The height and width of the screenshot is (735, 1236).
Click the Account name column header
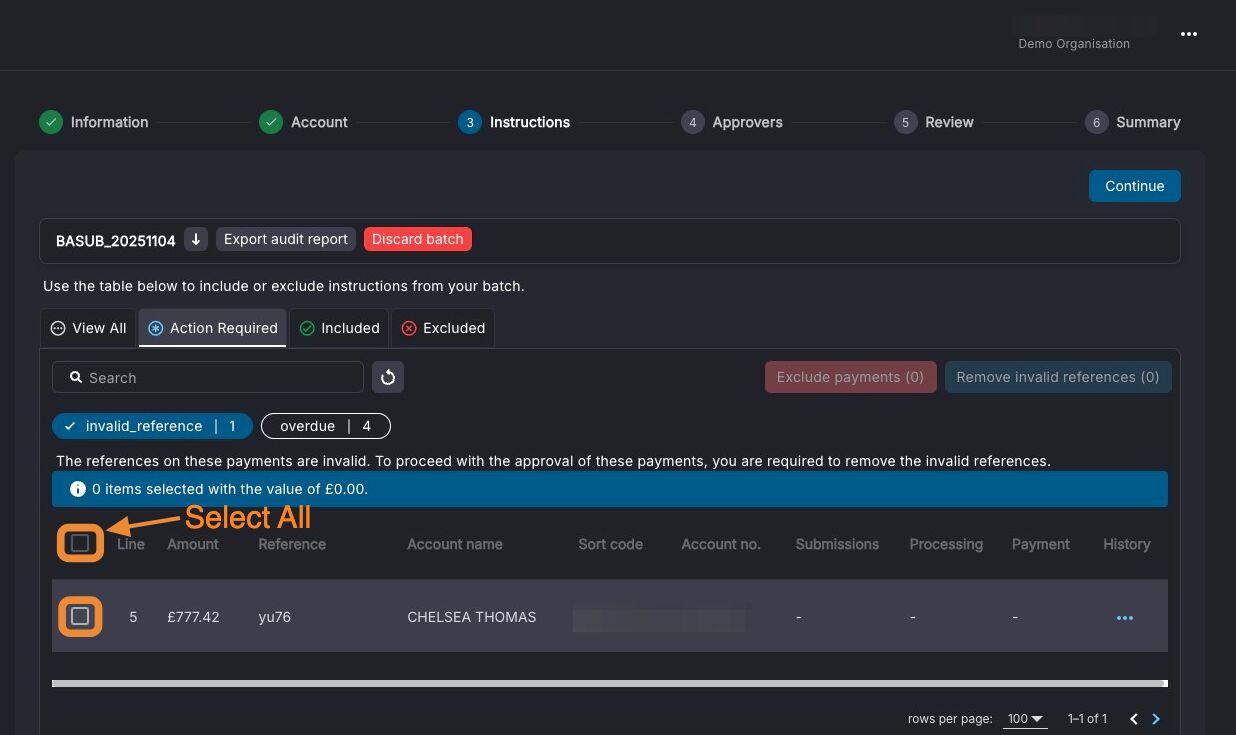[x=455, y=544]
